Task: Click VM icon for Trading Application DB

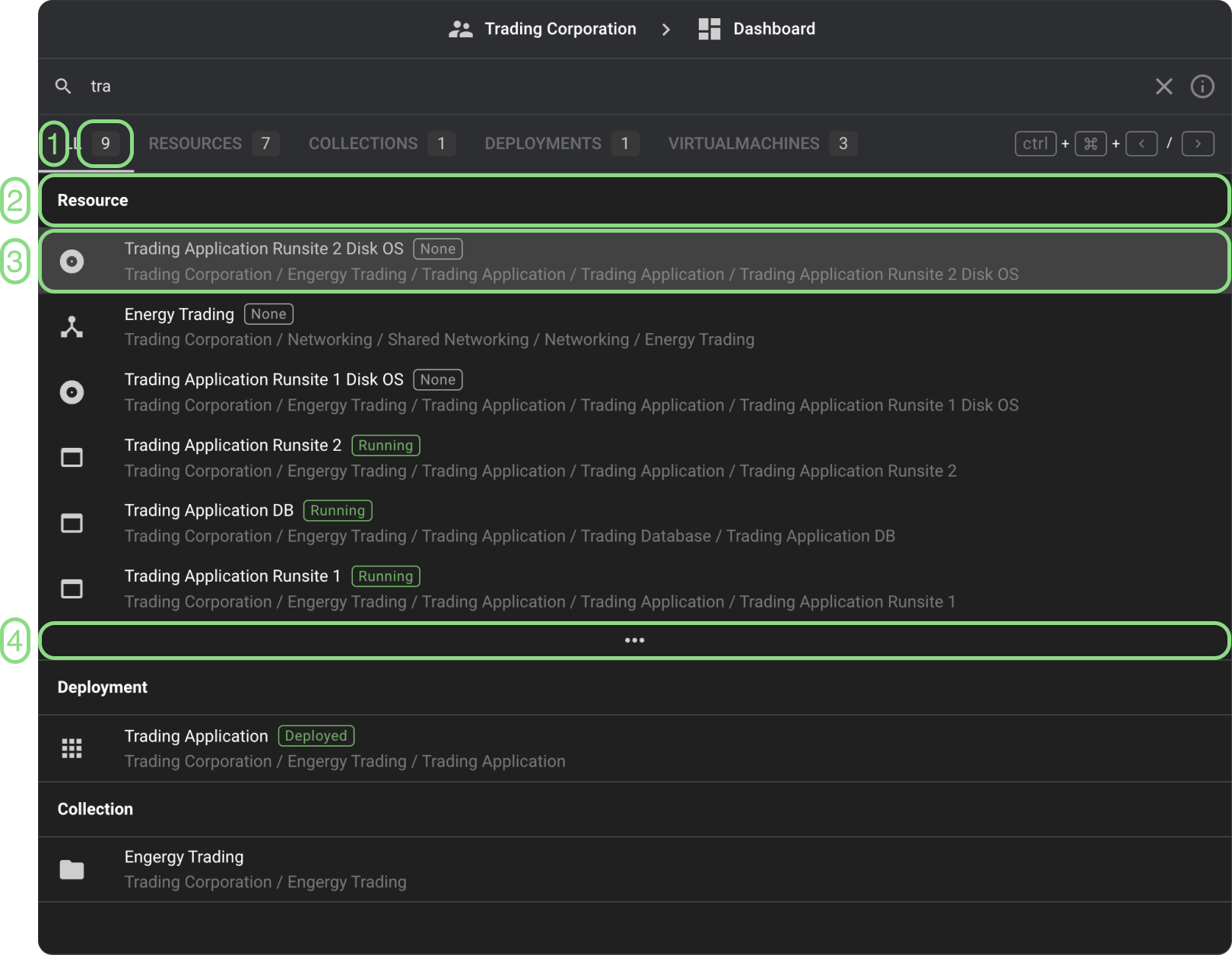Action: [71, 523]
